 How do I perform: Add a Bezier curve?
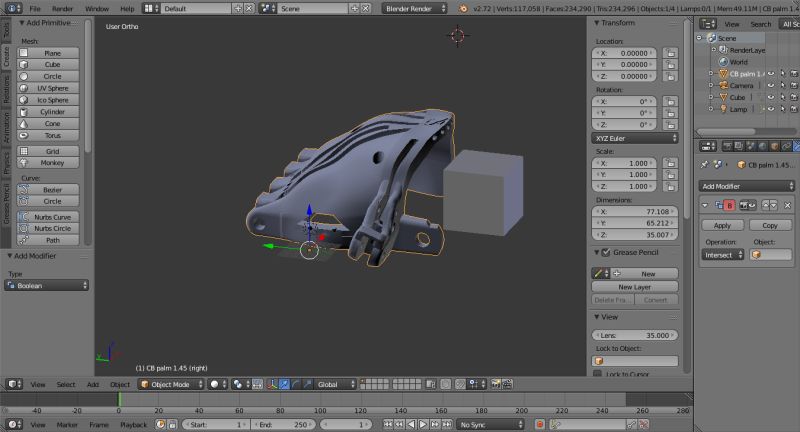pos(48,190)
